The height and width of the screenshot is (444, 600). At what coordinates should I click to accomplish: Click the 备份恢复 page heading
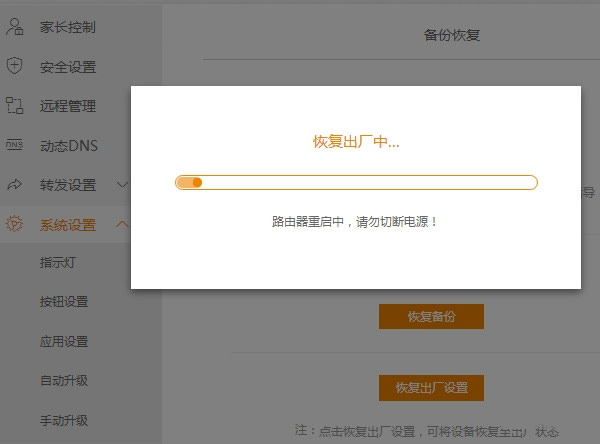[x=452, y=35]
